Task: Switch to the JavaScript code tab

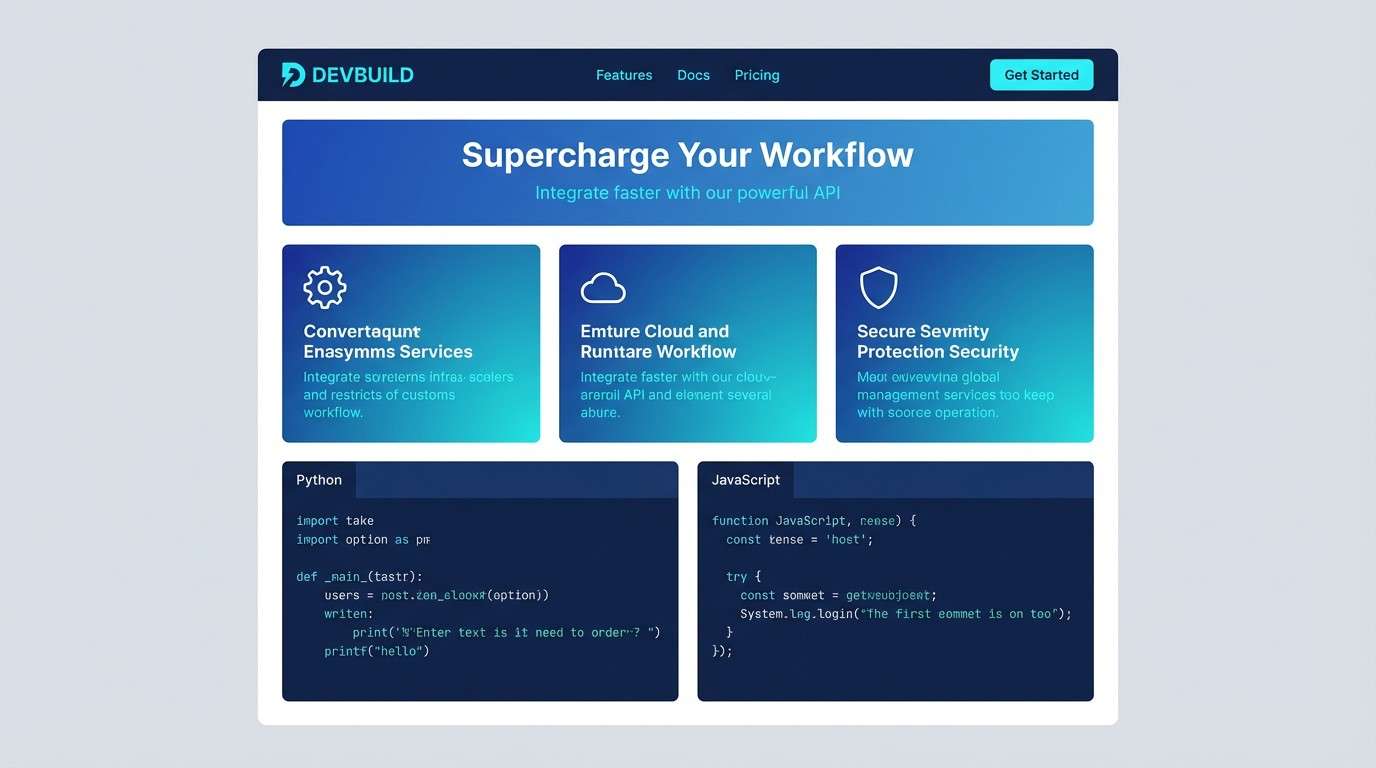Action: pyautogui.click(x=745, y=480)
